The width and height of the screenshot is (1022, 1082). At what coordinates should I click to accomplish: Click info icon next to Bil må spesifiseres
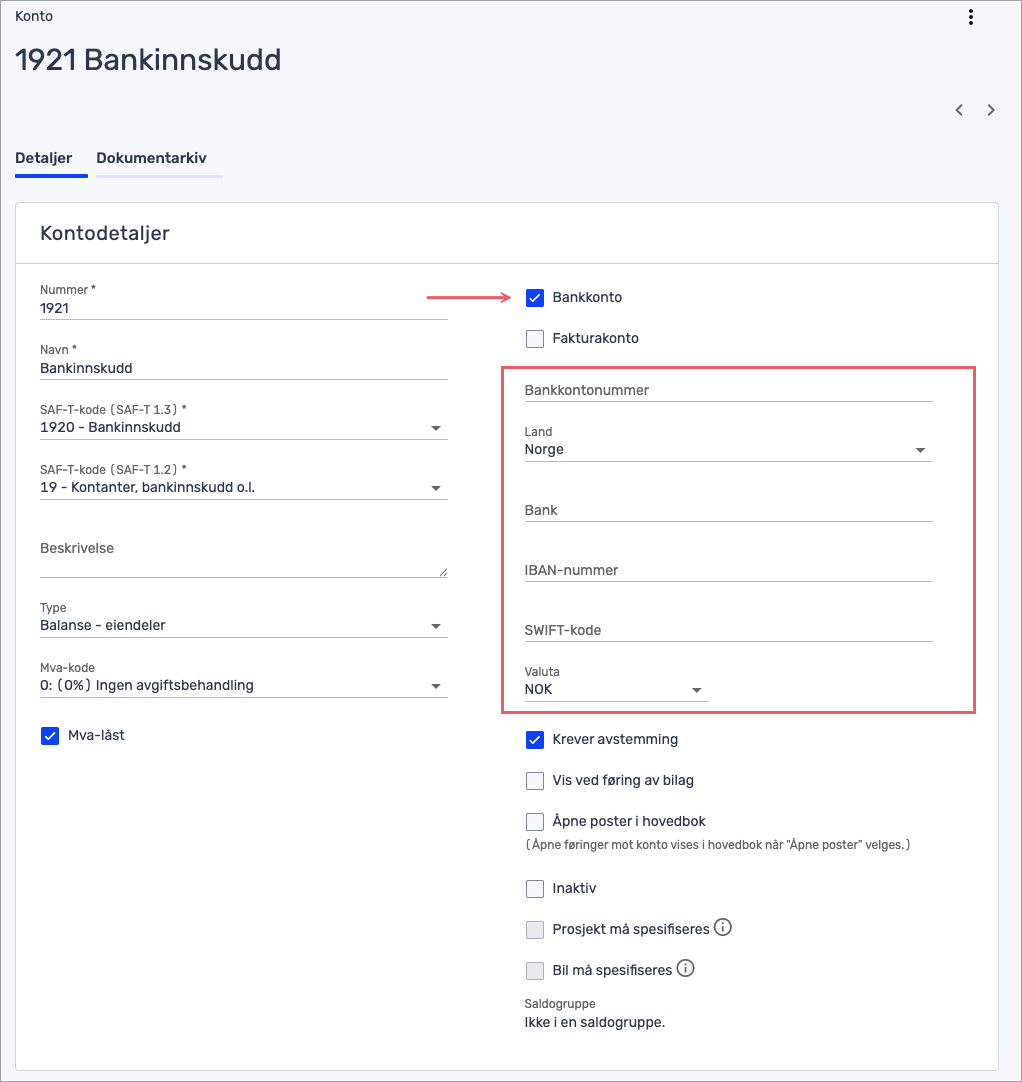coord(686,969)
